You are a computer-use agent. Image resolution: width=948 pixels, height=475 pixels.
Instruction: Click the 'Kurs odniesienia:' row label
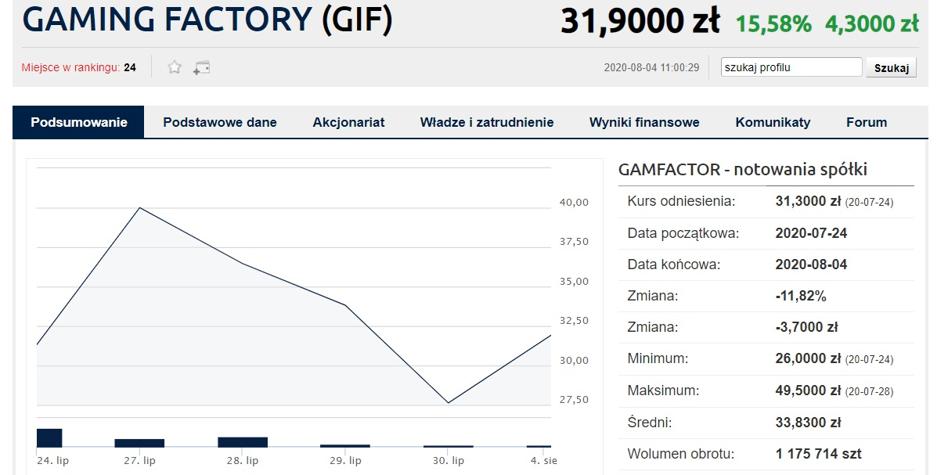(x=681, y=201)
